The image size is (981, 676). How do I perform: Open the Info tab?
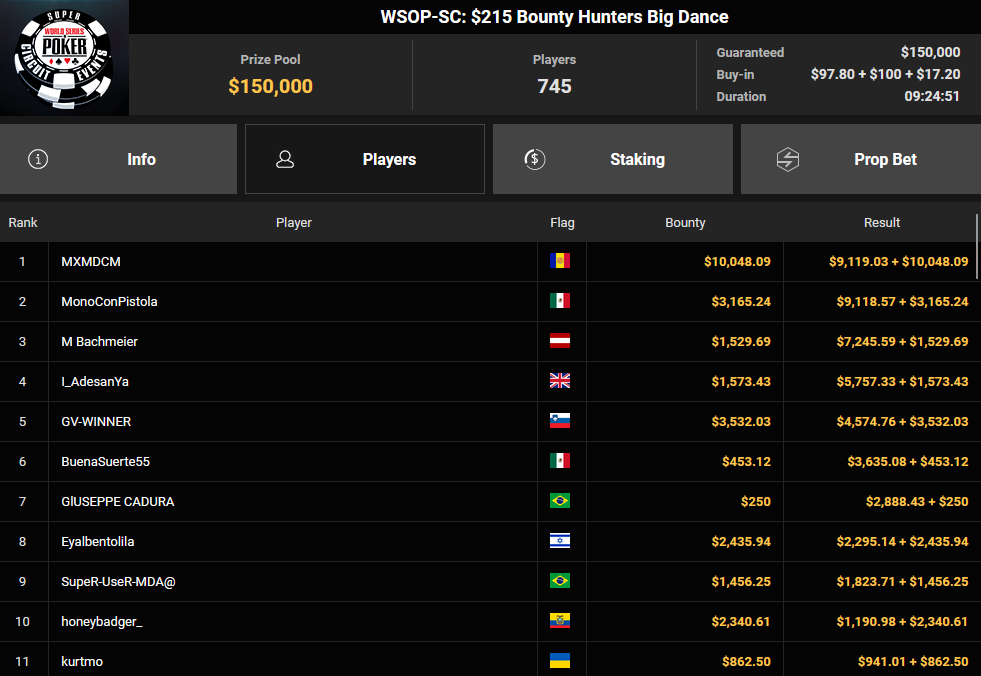(x=118, y=159)
